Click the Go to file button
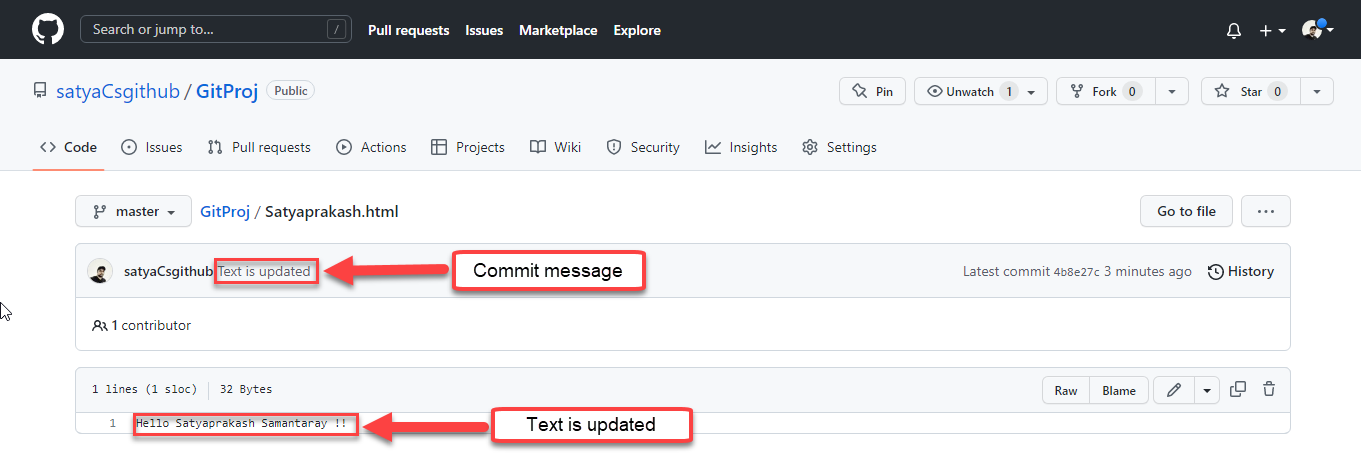 coord(1186,211)
